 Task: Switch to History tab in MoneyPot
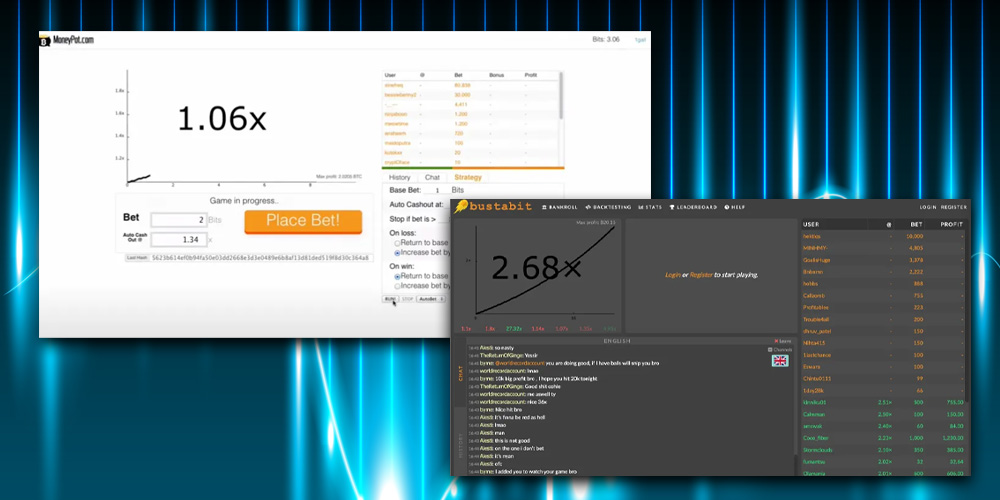pyautogui.click(x=399, y=177)
